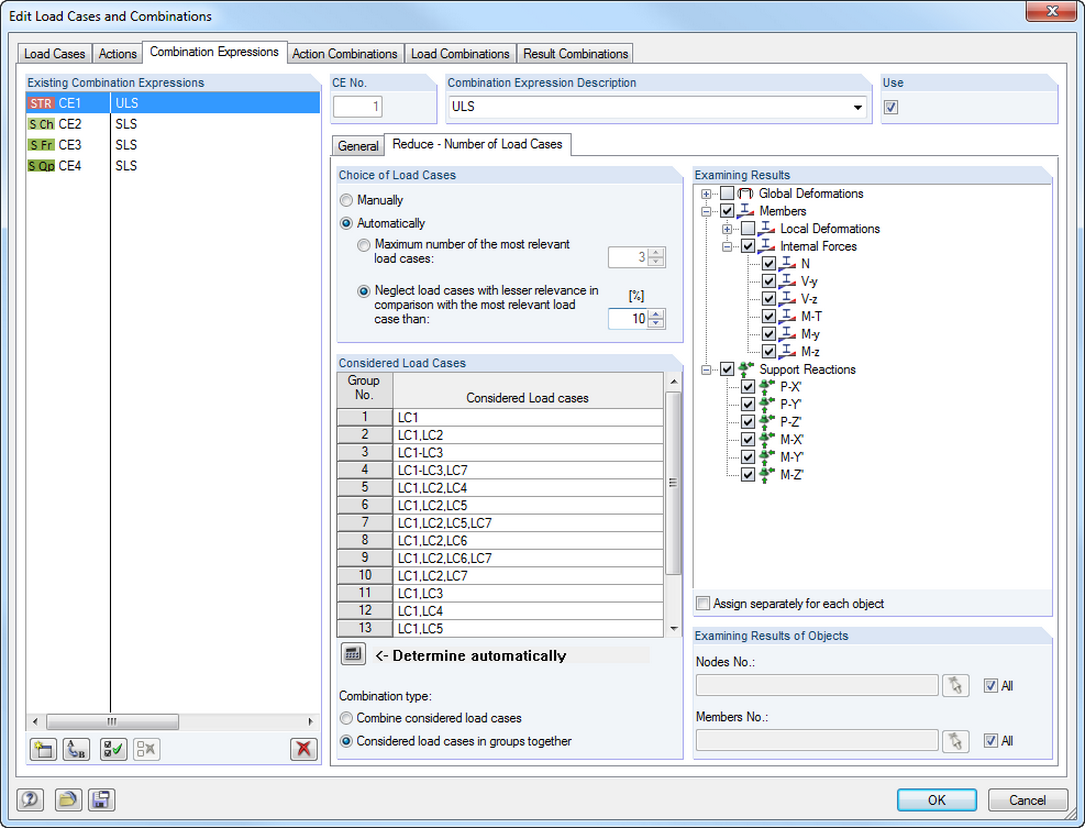The image size is (1085, 828).
Task: Select the Automatically radio button
Action: 346,223
